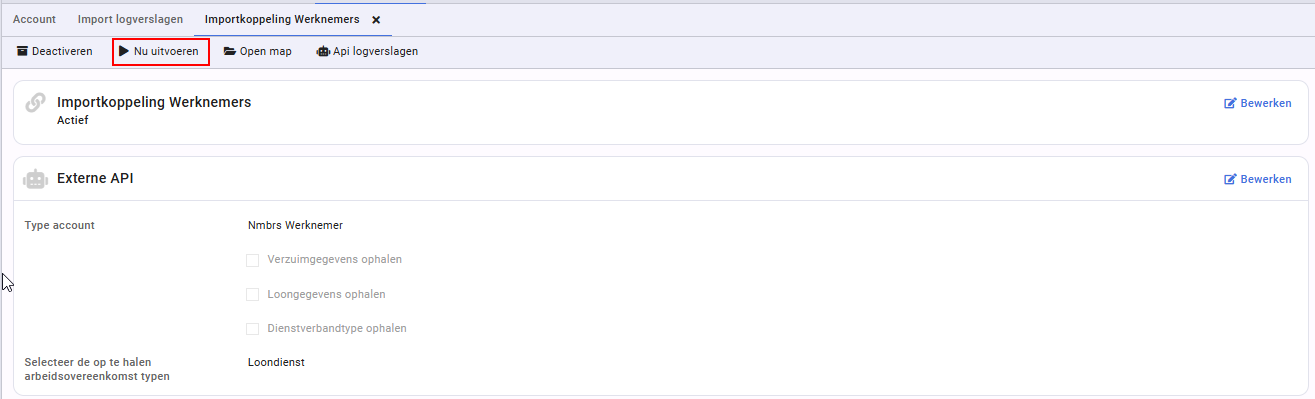The image size is (1315, 399).
Task: Click the pencil icon in Importkoppeling Werknemers card
Action: pos(1230,103)
